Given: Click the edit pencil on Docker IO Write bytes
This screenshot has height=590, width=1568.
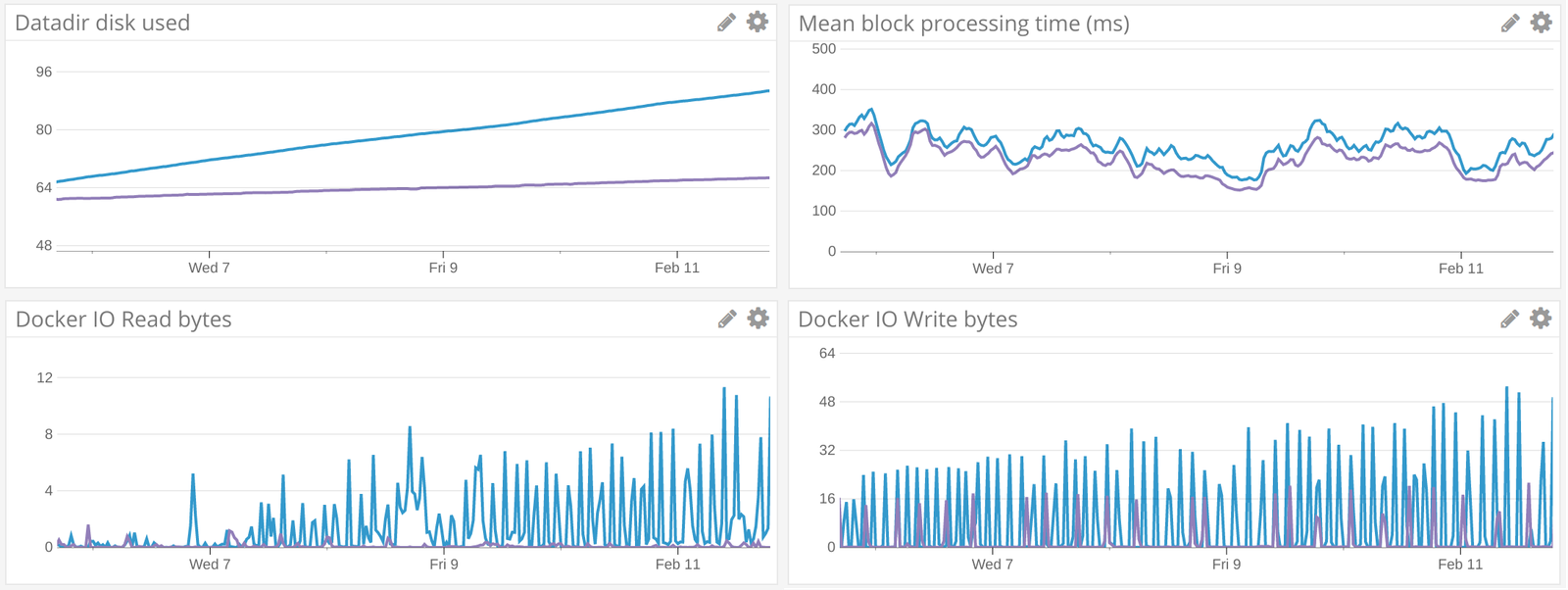Looking at the screenshot, I should 1510,318.
